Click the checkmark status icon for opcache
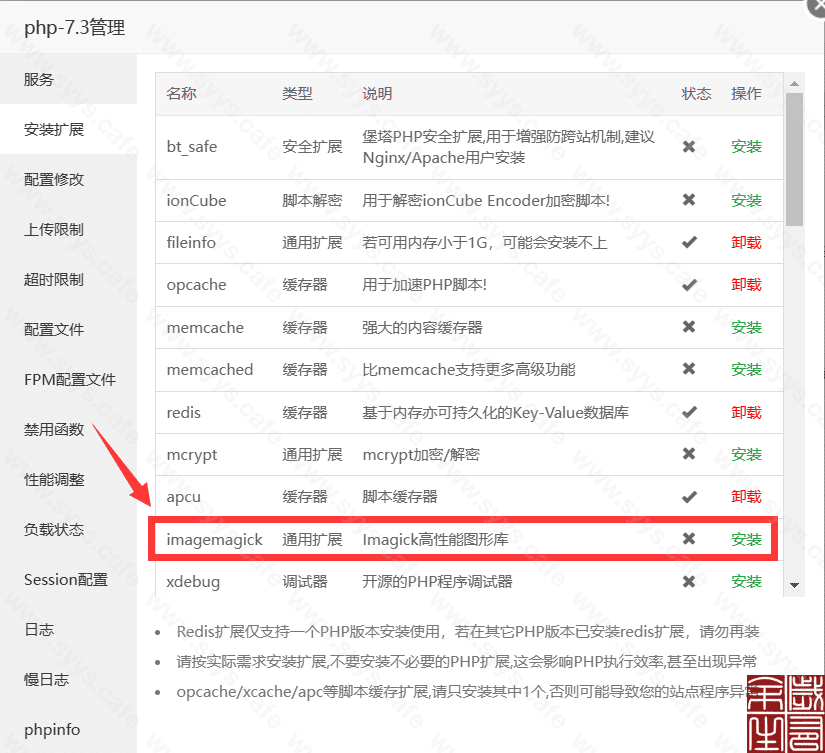 coord(689,285)
